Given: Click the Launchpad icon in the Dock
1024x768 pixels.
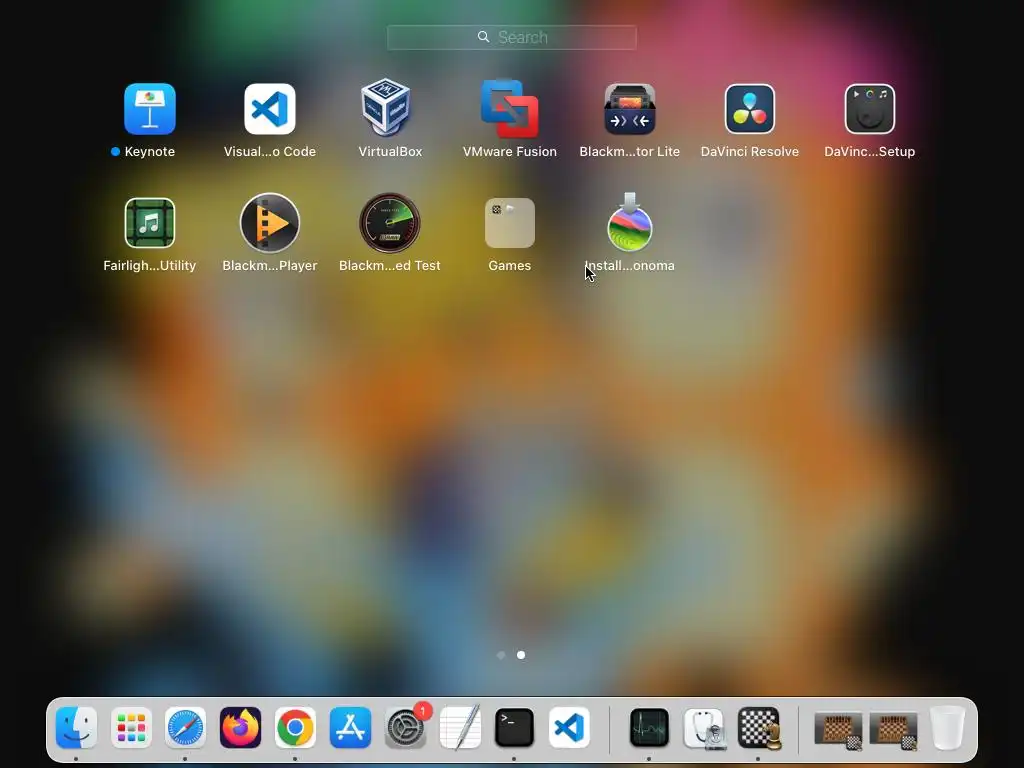Looking at the screenshot, I should point(131,727).
